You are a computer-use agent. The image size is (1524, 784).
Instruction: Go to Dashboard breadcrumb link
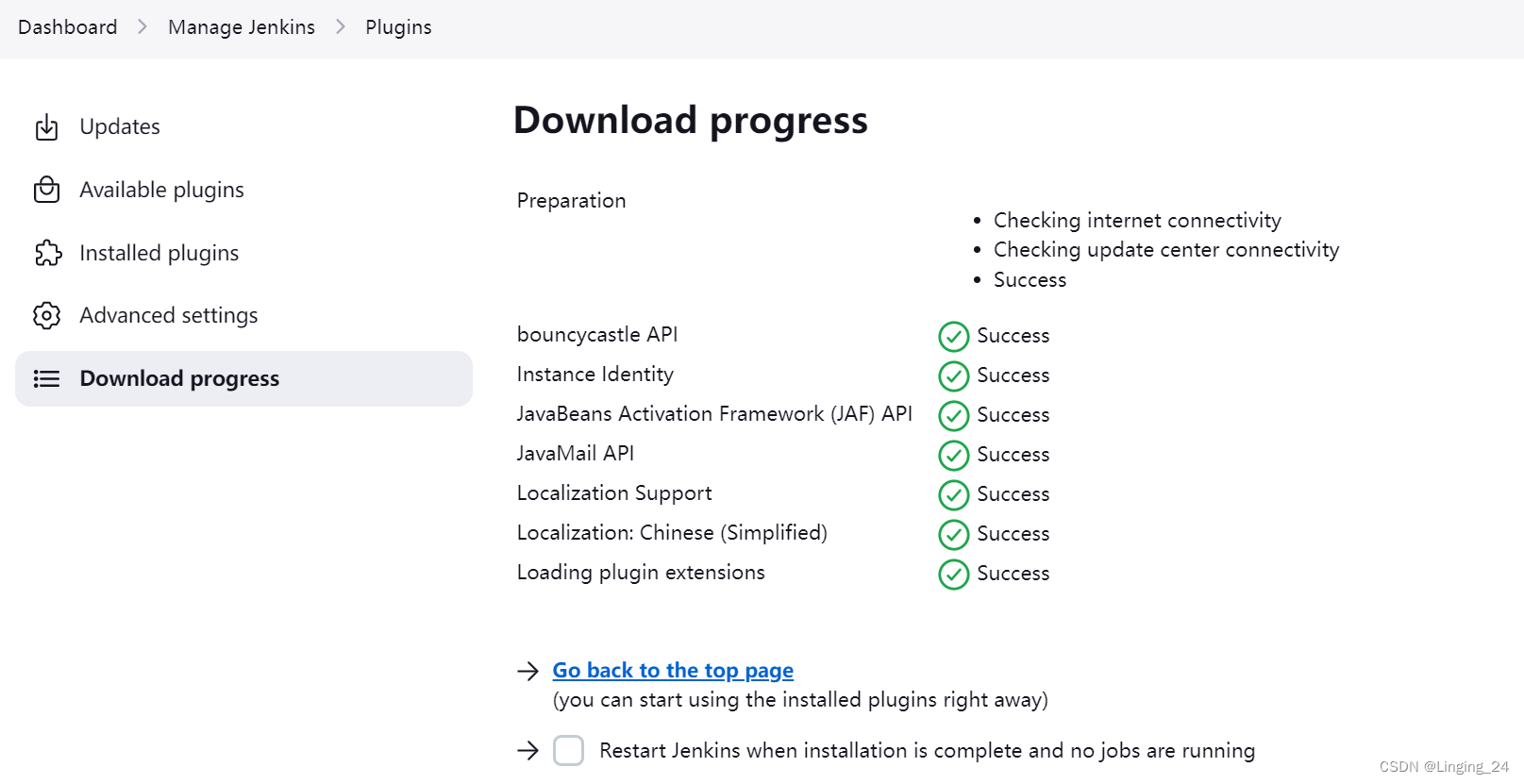tap(68, 26)
